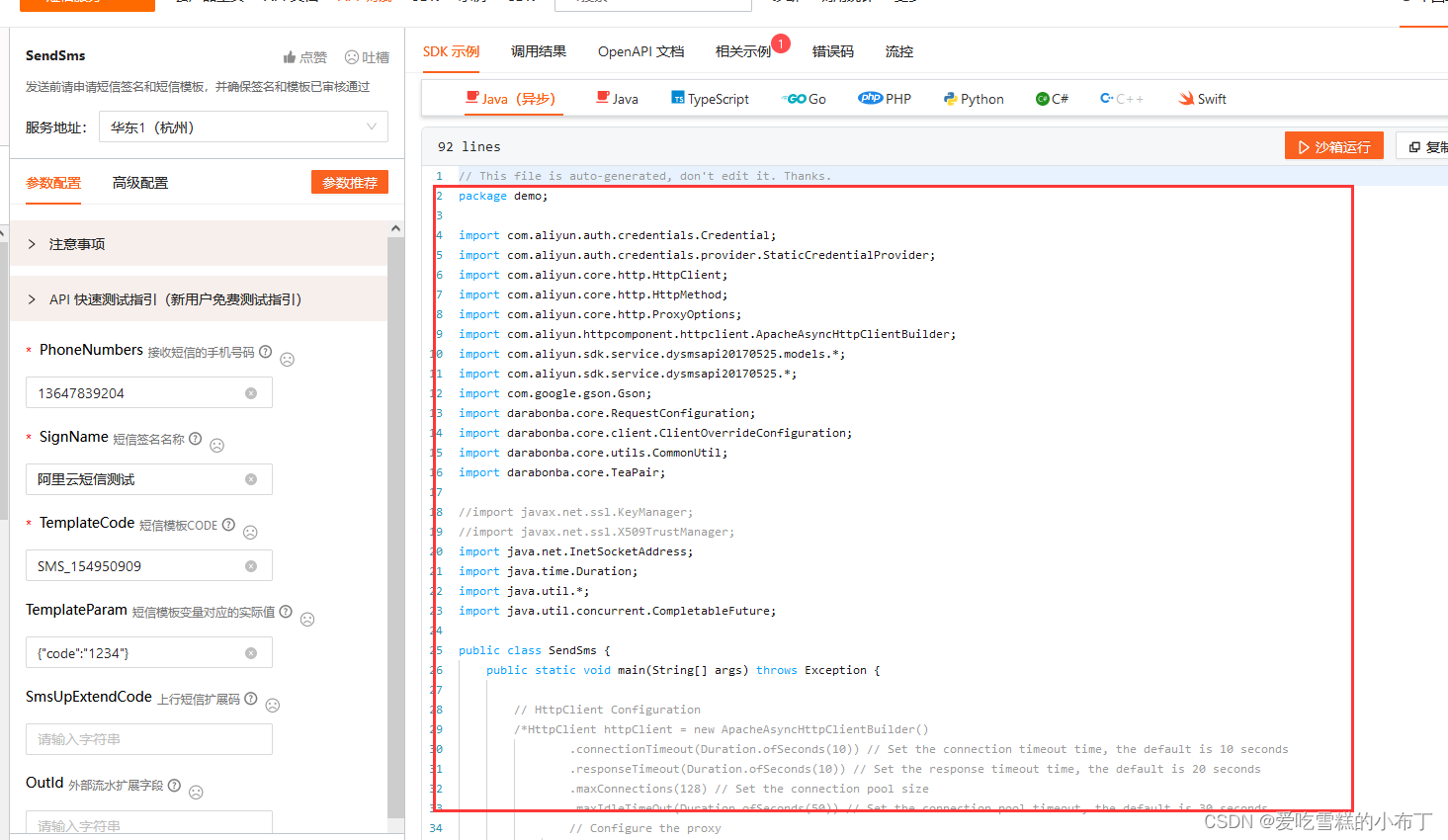
Task: Switch to the SDK 示例 tab
Action: point(451,51)
